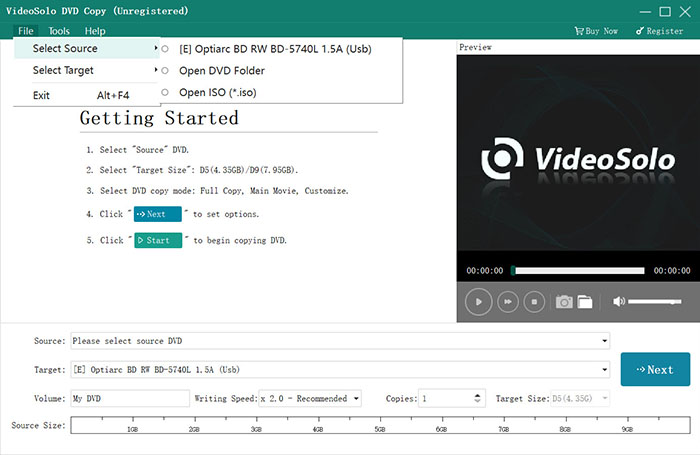The width and height of the screenshot is (700, 455).
Task: Open the snapshot folder icon
Action: (585, 301)
